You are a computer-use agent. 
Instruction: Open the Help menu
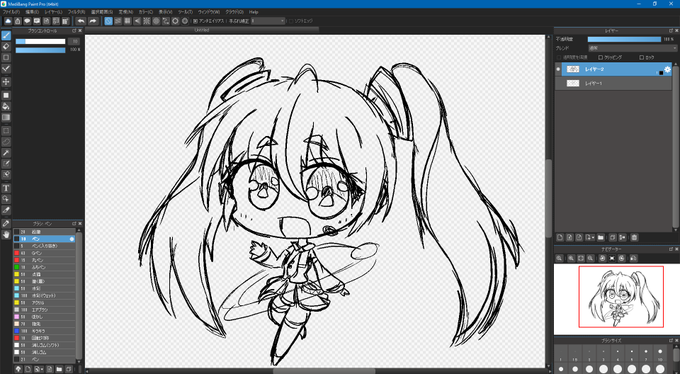(254, 12)
